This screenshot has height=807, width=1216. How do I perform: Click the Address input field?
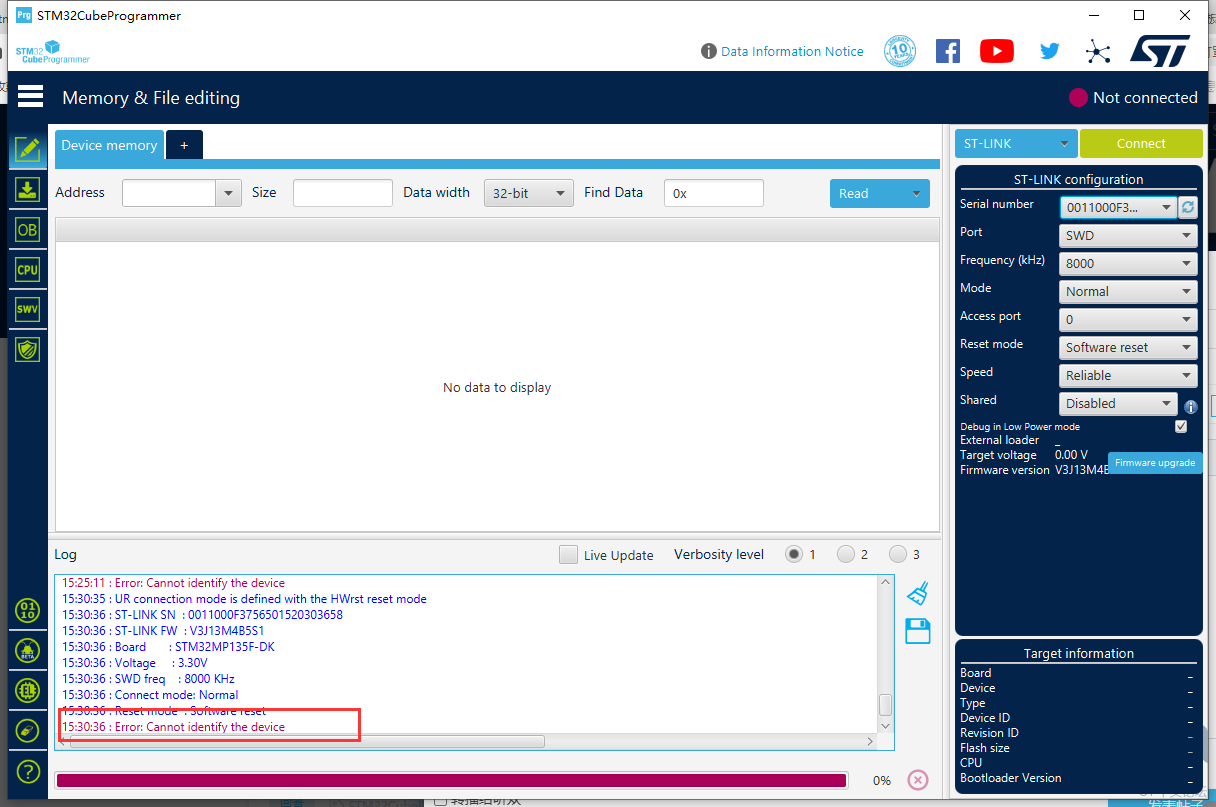tap(169, 193)
